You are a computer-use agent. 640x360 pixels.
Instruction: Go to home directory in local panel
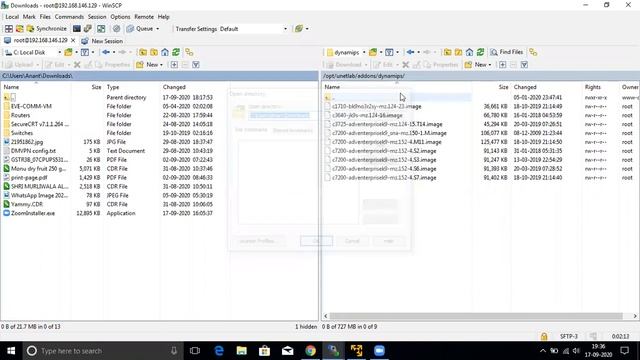coord(165,52)
